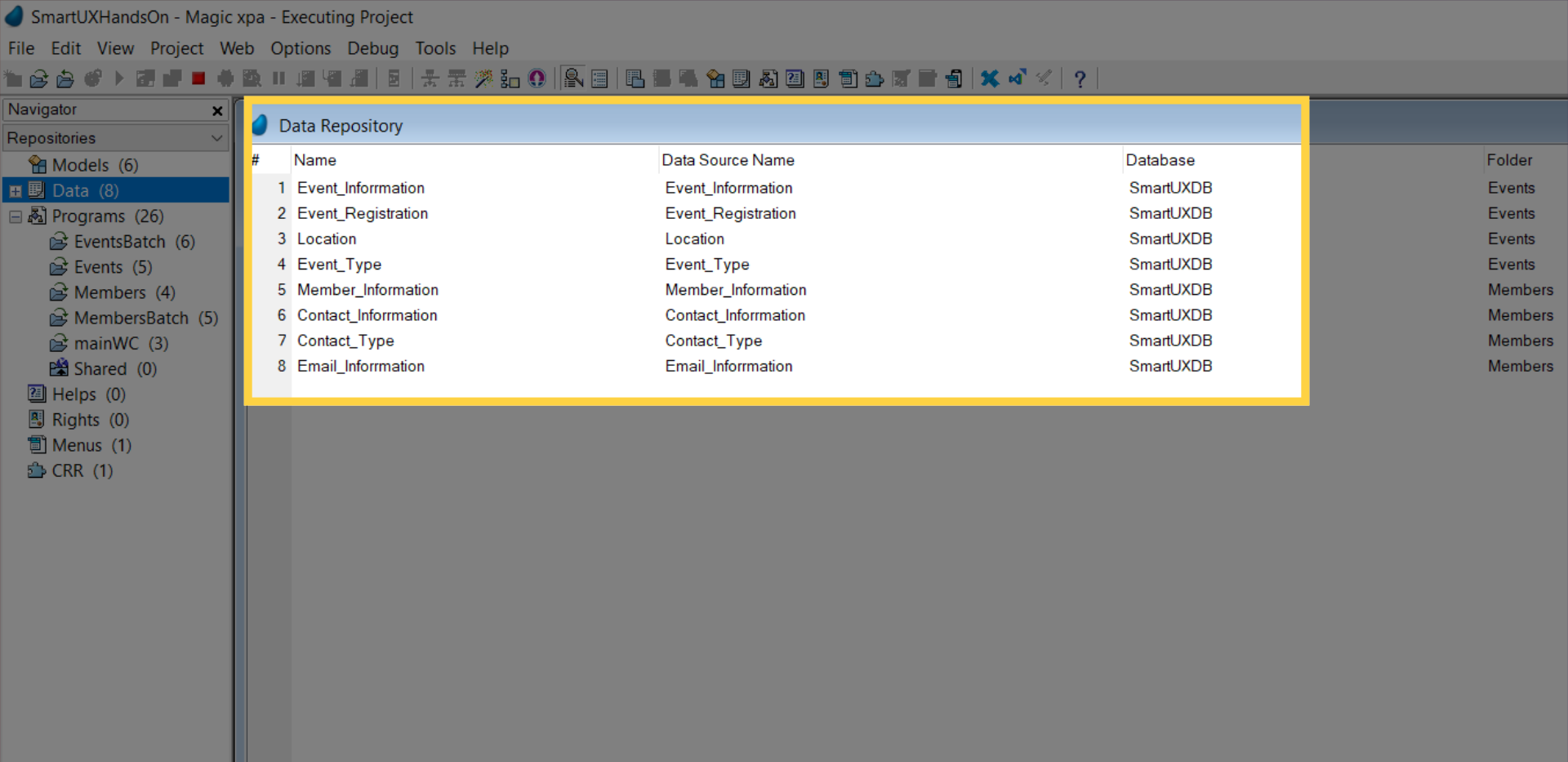1568x762 pixels.
Task: Click the red Stop execution toolbar icon
Action: pos(198,78)
